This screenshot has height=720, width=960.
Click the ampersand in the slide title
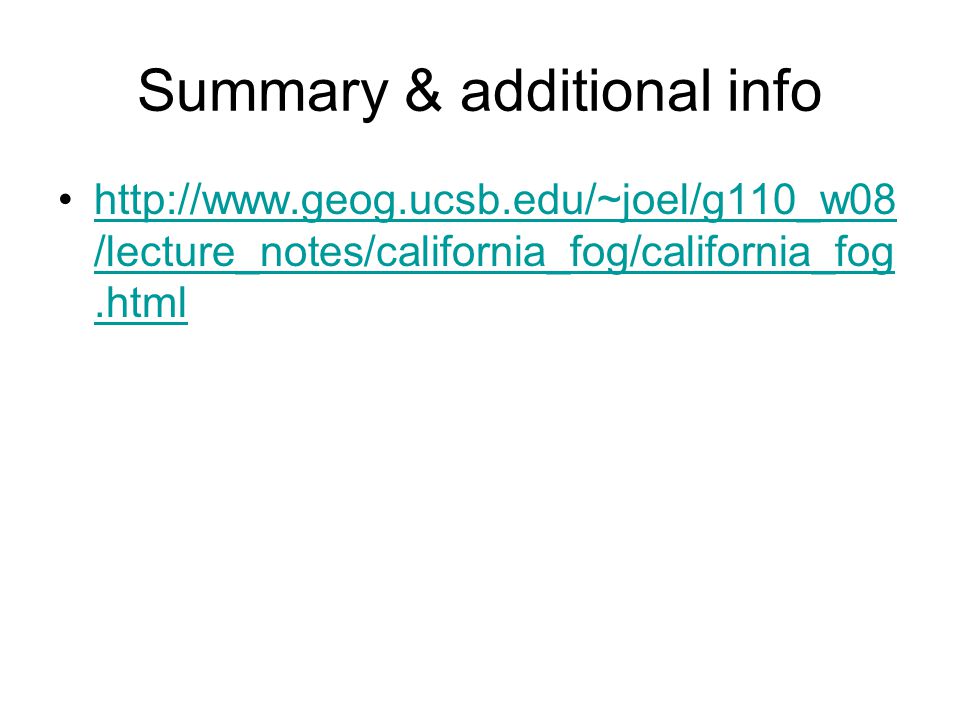pos(423,91)
